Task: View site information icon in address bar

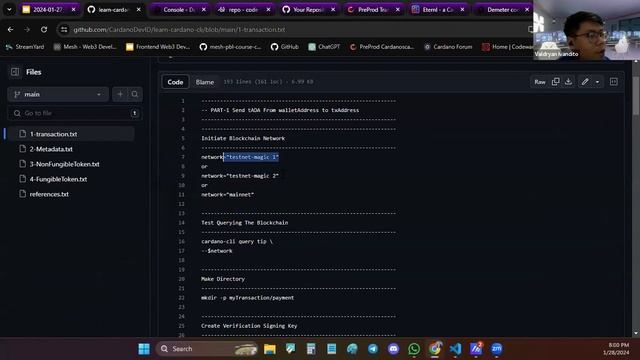Action: point(64,29)
